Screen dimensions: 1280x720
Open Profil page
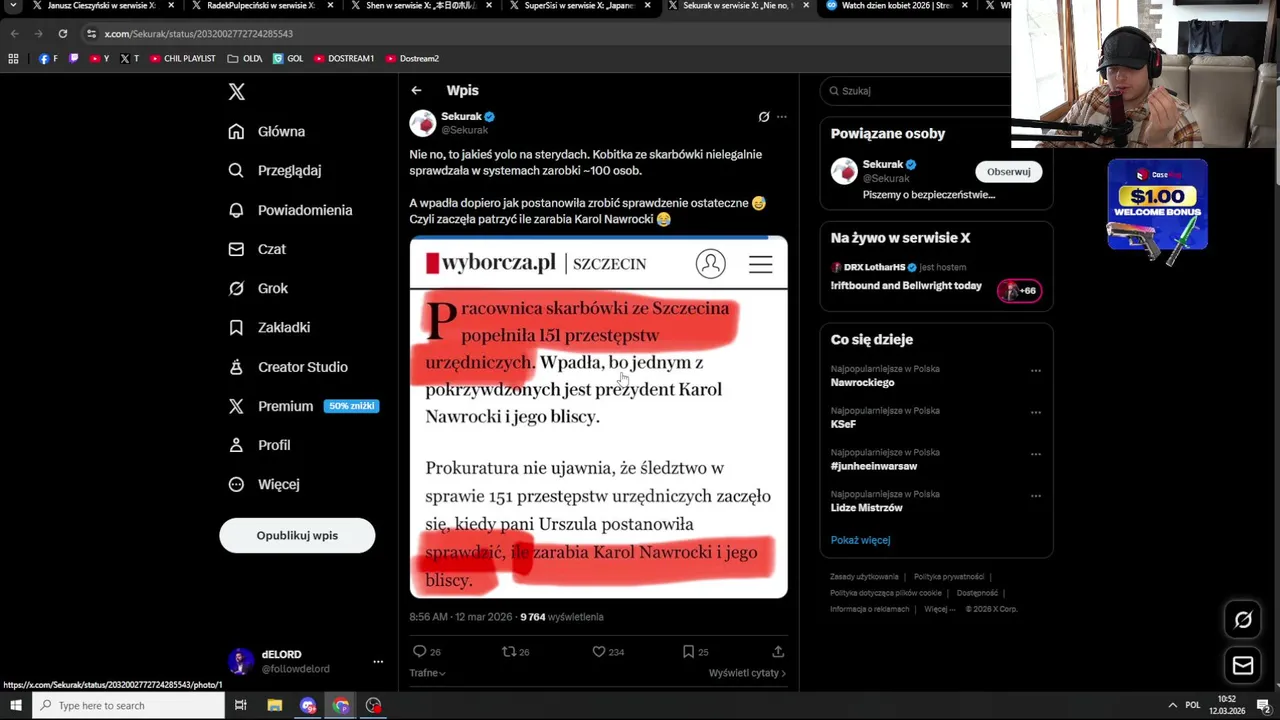coord(258,445)
